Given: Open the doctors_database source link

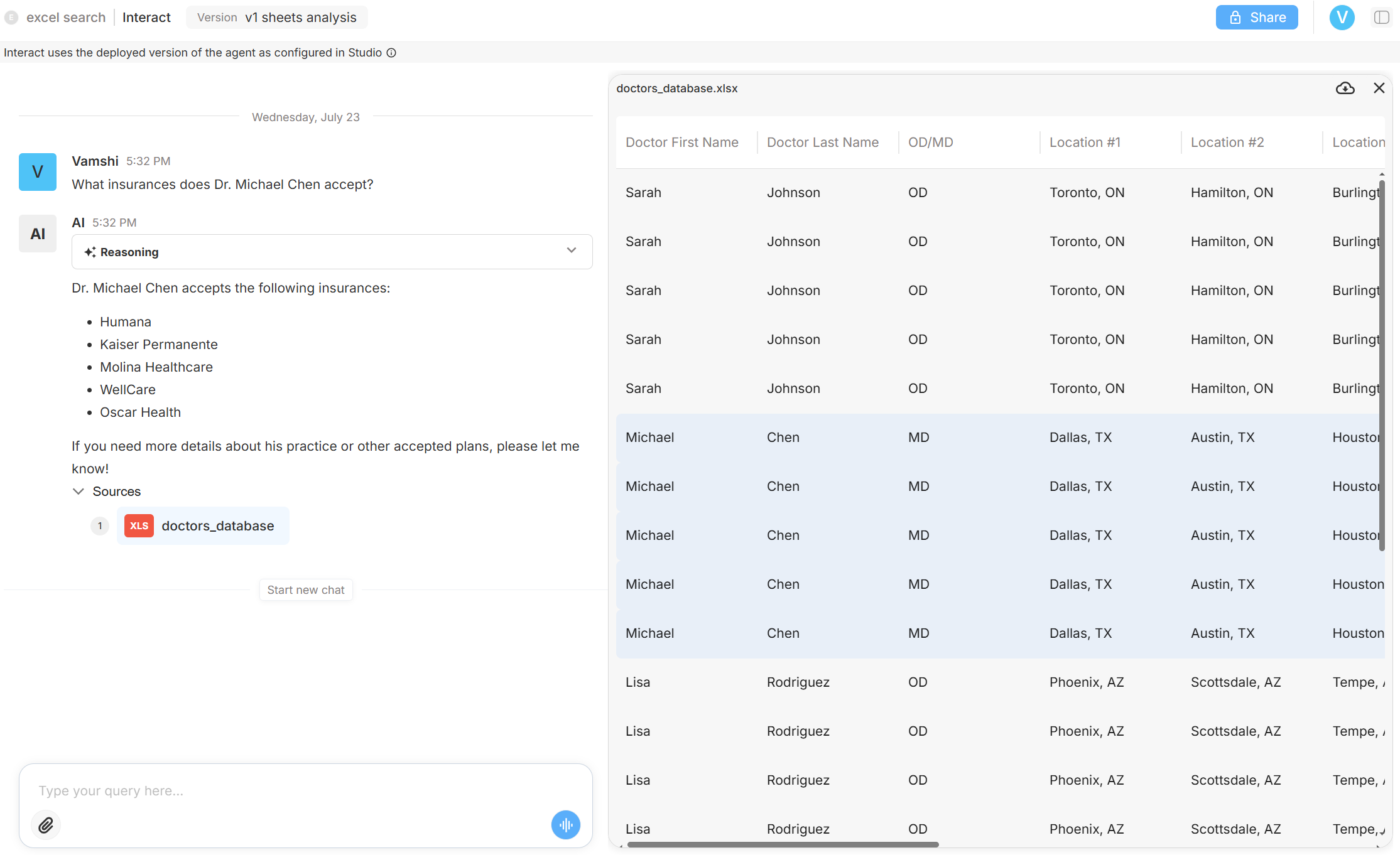Looking at the screenshot, I should [x=217, y=526].
